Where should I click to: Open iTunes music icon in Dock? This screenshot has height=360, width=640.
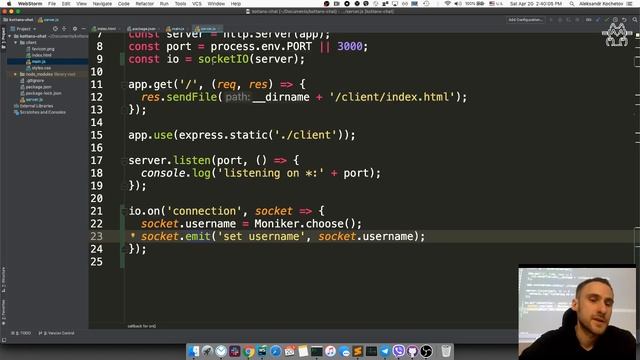330,351
